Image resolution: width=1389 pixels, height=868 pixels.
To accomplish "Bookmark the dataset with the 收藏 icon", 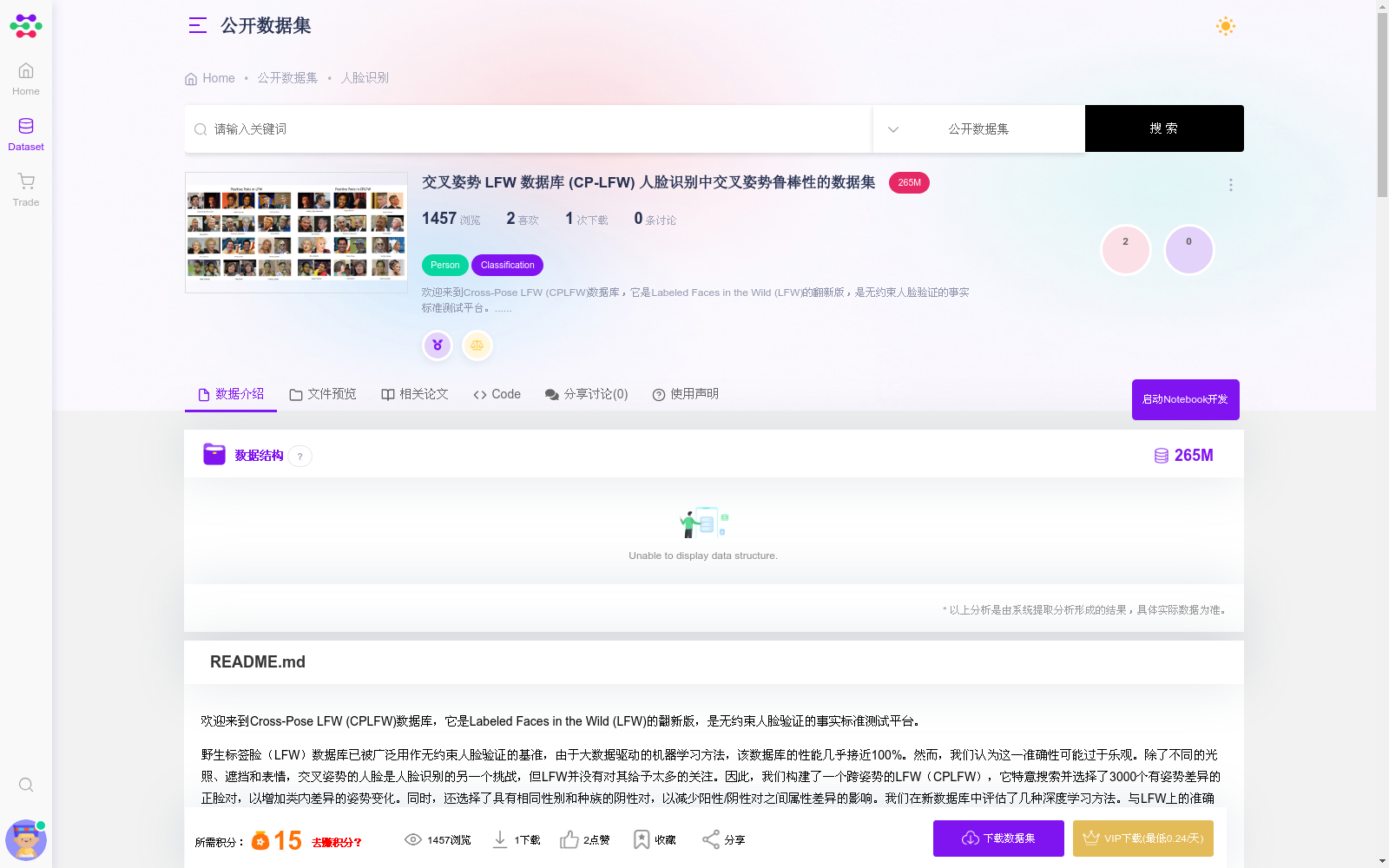I will pos(642,839).
